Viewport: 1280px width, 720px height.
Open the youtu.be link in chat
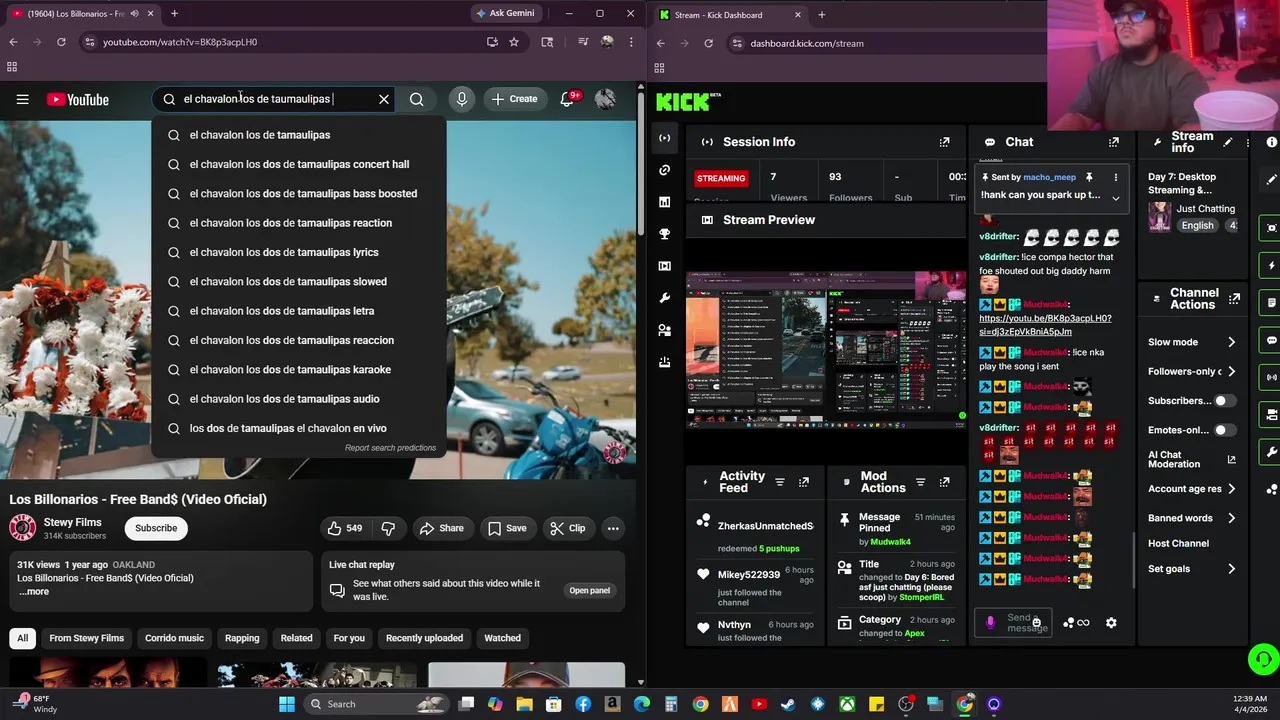click(1045, 325)
